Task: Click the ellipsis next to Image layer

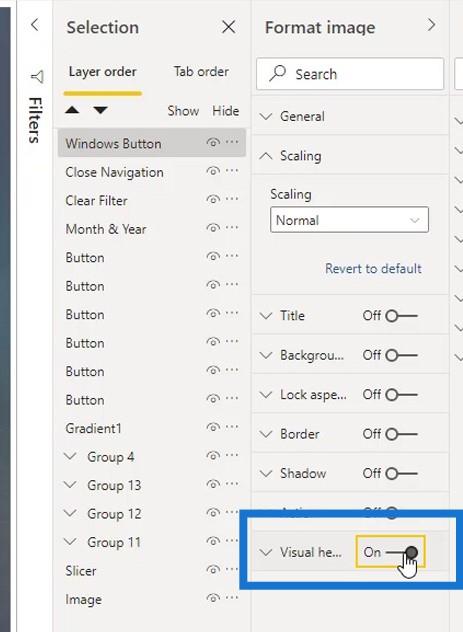Action: [232, 598]
